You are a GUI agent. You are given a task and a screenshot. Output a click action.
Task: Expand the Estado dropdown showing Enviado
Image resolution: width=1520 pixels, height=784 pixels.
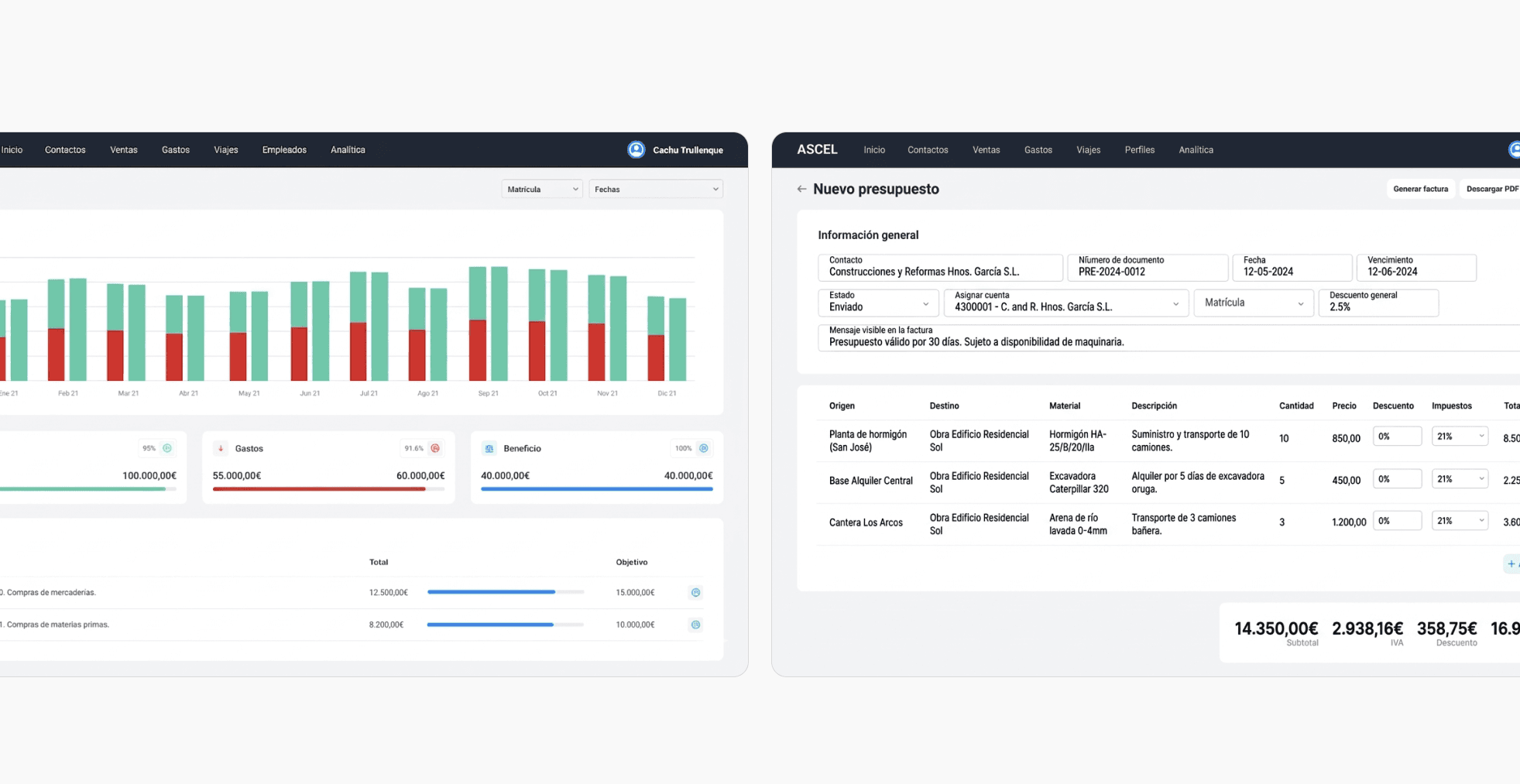click(x=878, y=303)
